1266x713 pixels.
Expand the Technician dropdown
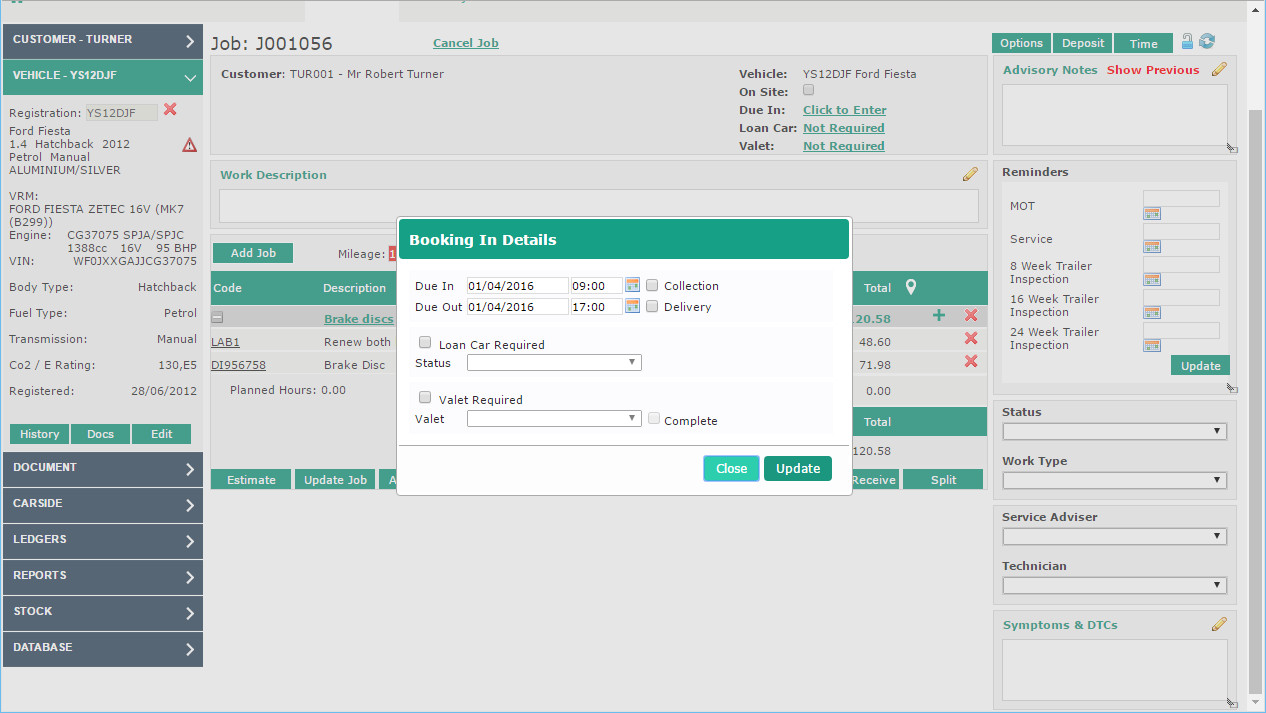[1114, 585]
